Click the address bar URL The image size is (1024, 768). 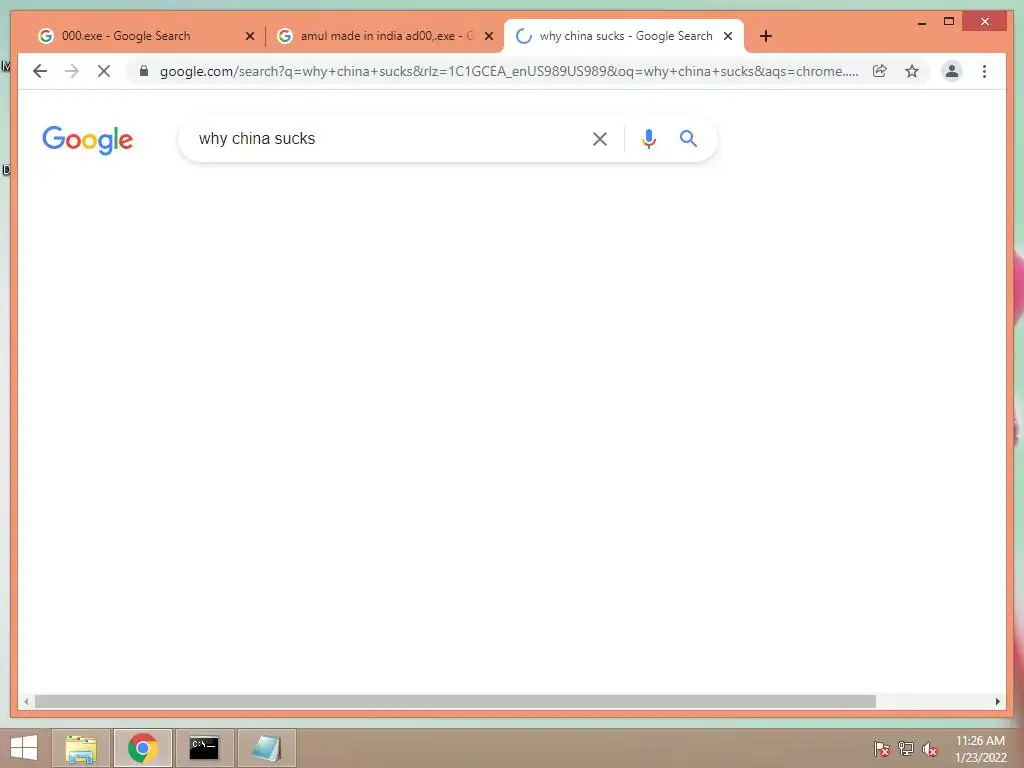click(509, 71)
